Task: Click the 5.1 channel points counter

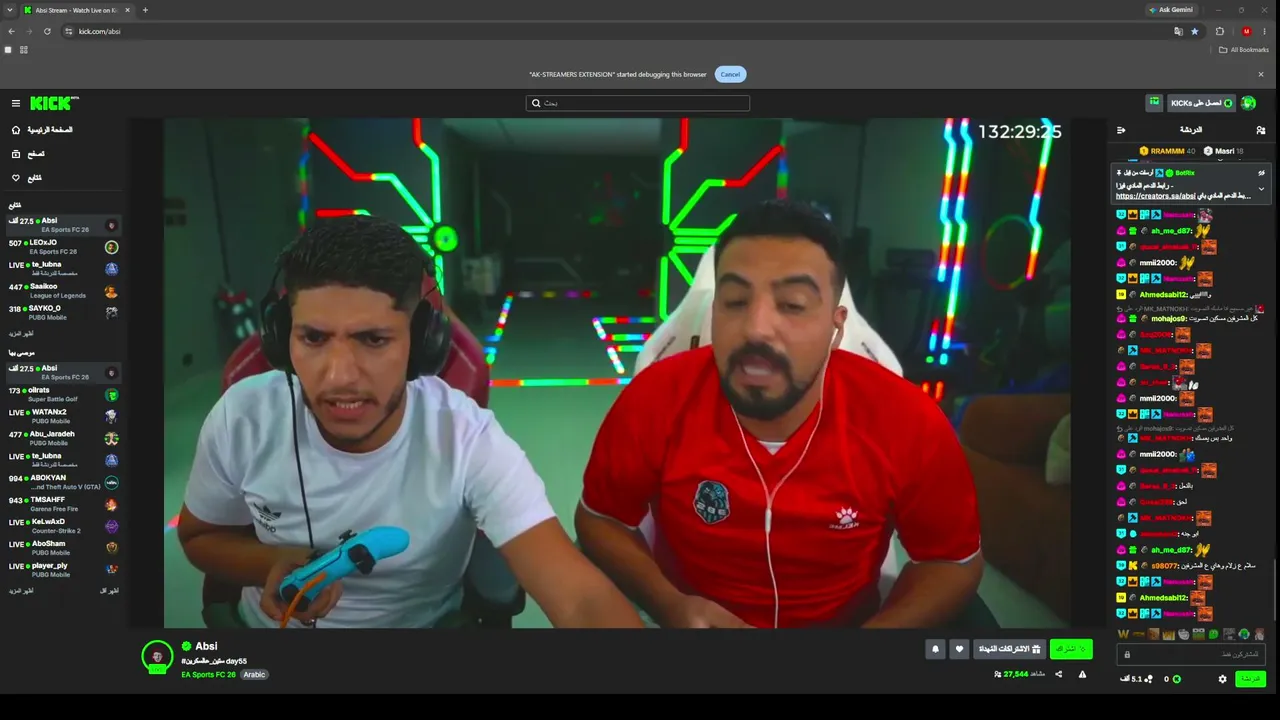Action: tap(1136, 679)
